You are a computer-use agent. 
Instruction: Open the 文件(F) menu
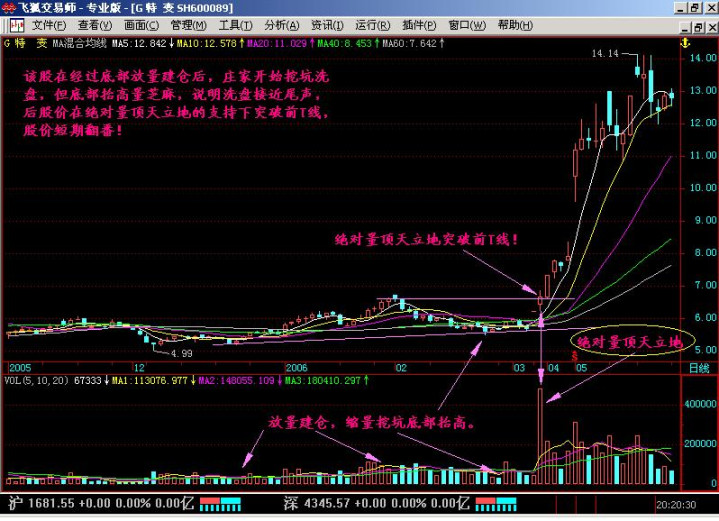[x=49, y=25]
